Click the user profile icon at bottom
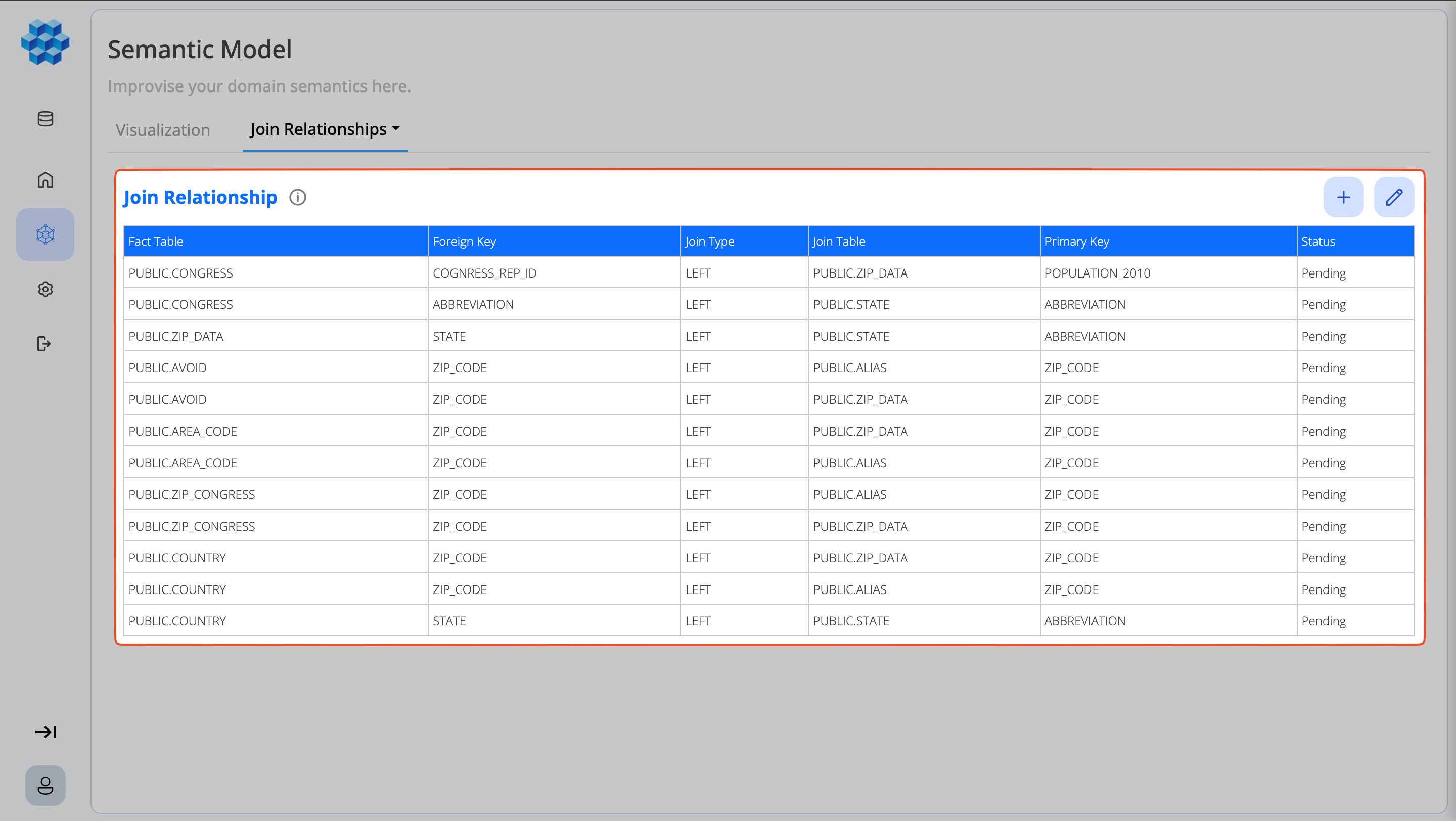1456x821 pixels. (x=45, y=786)
